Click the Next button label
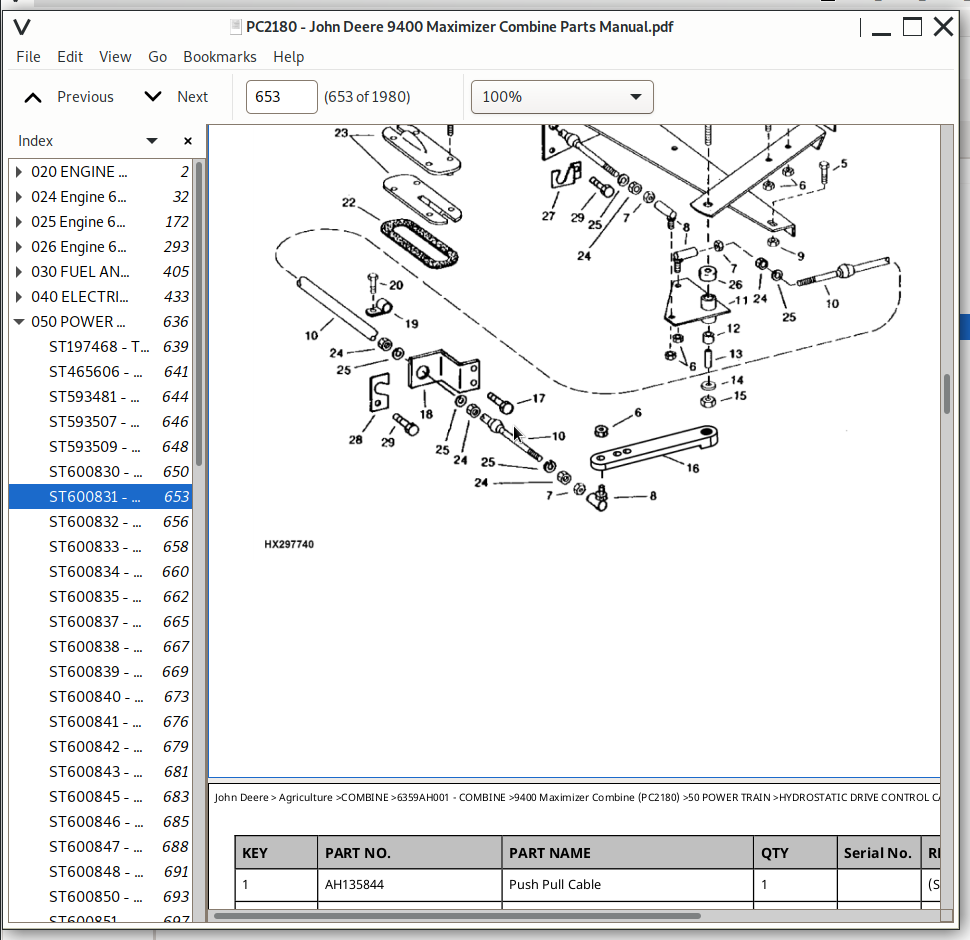The height and width of the screenshot is (940, 970). (x=192, y=97)
